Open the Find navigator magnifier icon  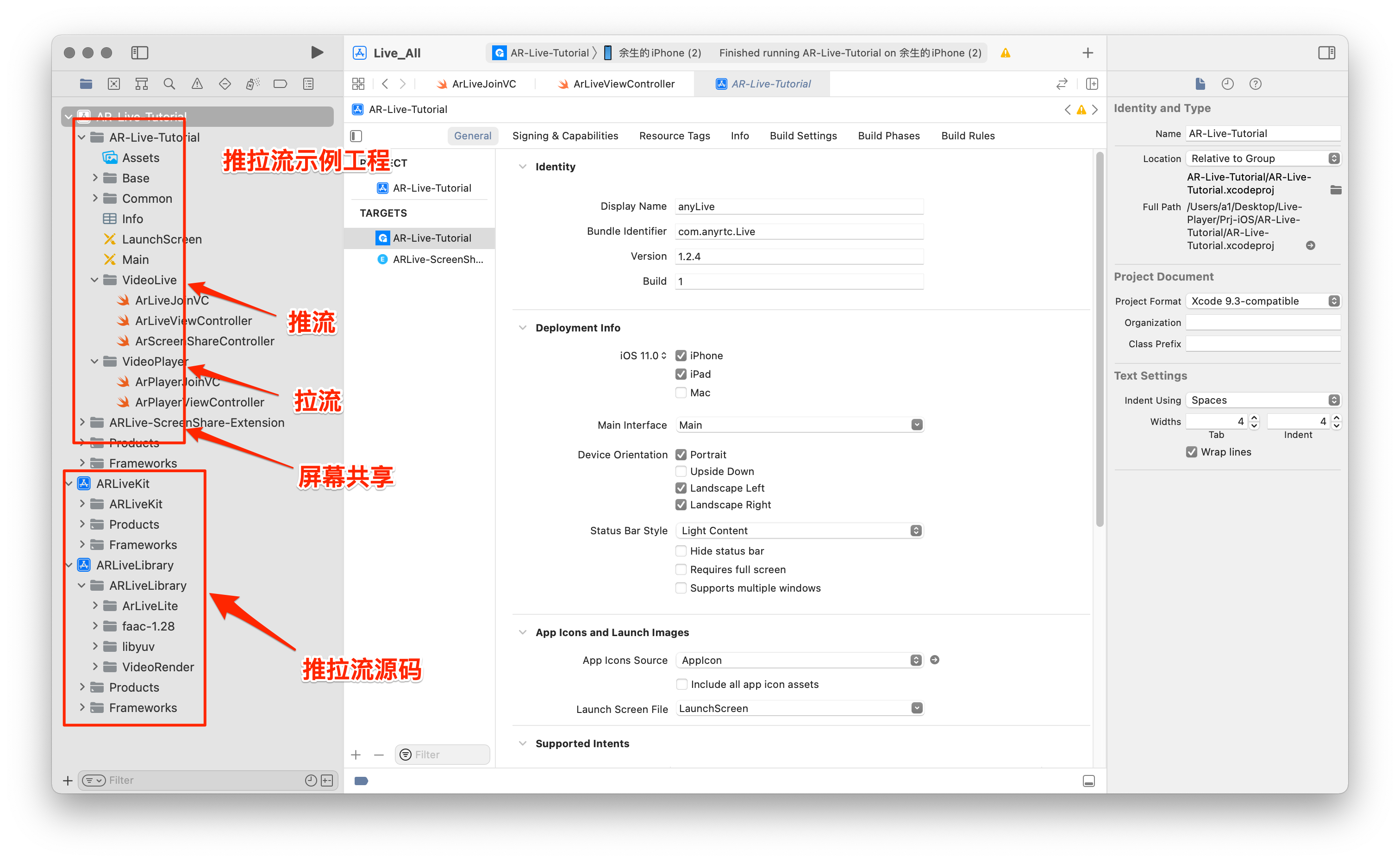click(169, 84)
